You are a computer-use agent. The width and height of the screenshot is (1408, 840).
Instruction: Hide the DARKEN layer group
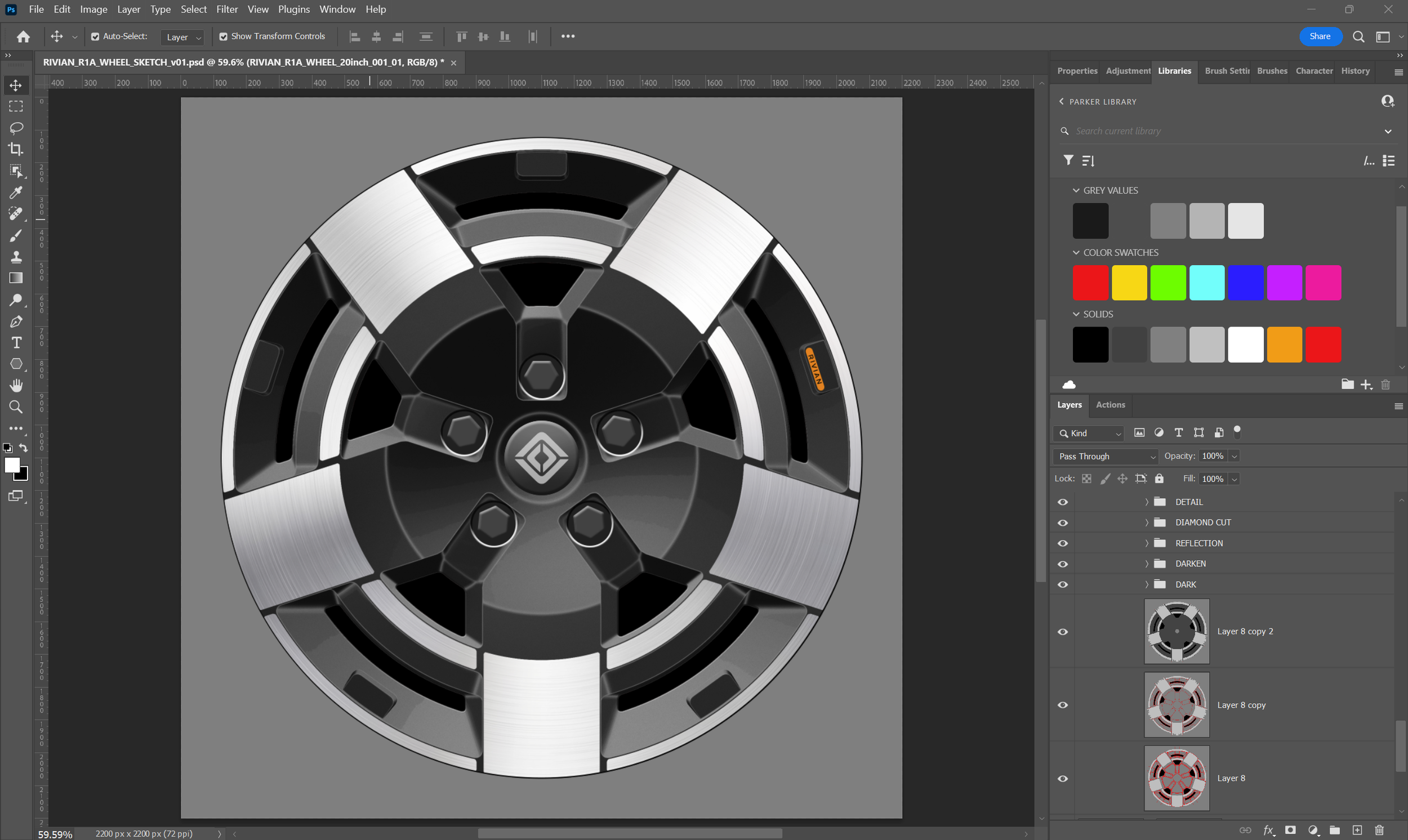point(1063,564)
